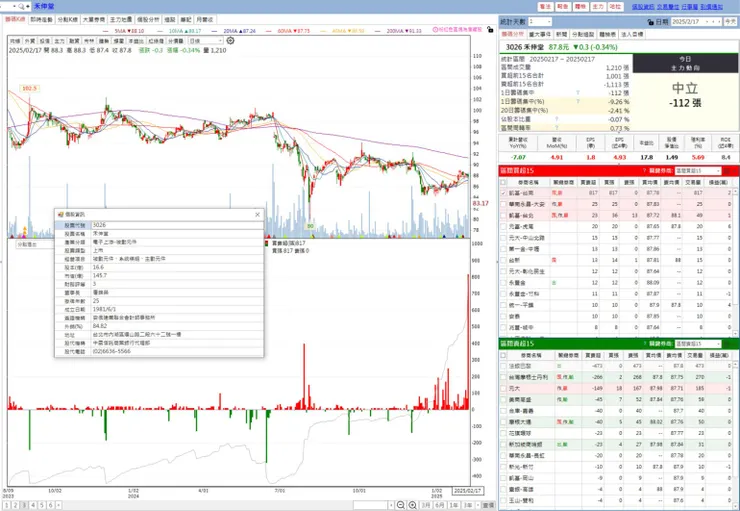Click the help icon beside 1日籌碼集中 張

[x=578, y=92]
